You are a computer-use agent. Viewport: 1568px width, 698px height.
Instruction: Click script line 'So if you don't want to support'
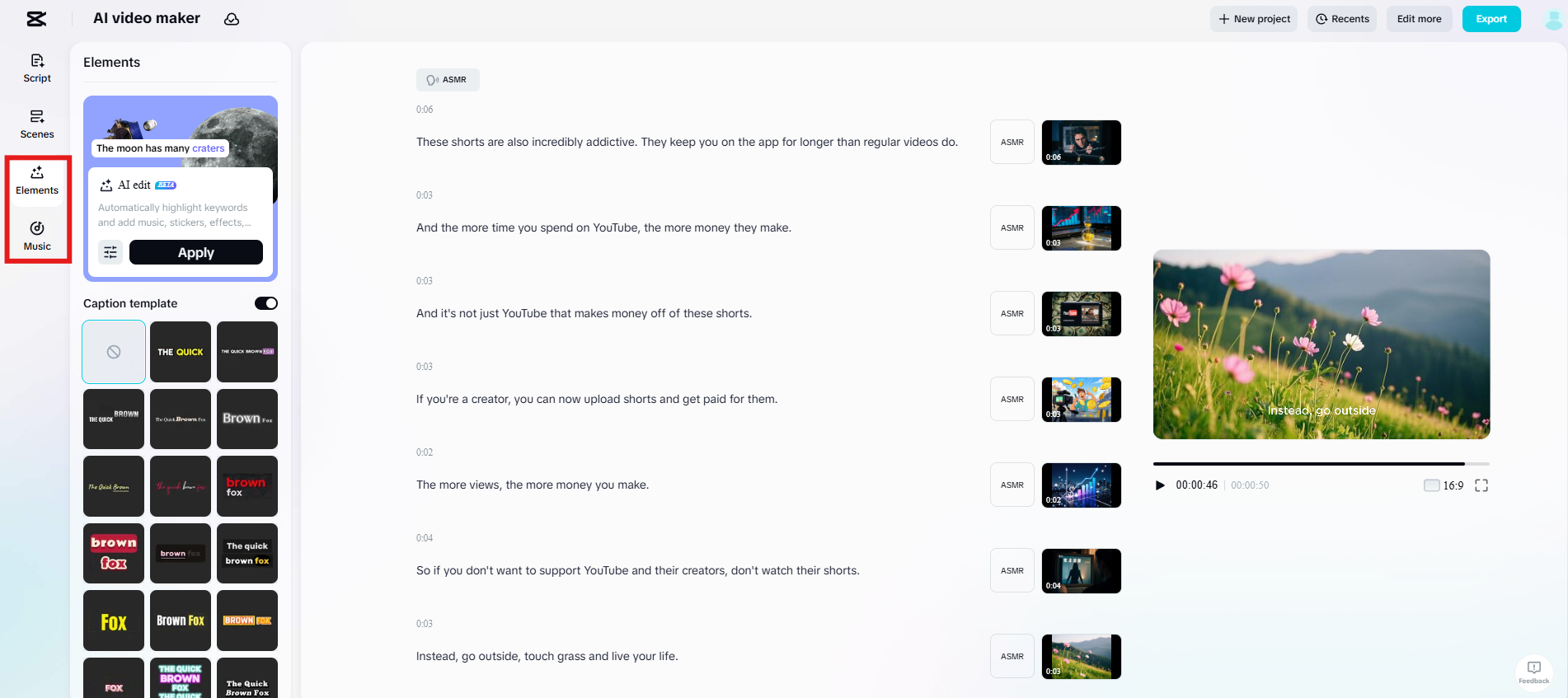click(x=638, y=570)
